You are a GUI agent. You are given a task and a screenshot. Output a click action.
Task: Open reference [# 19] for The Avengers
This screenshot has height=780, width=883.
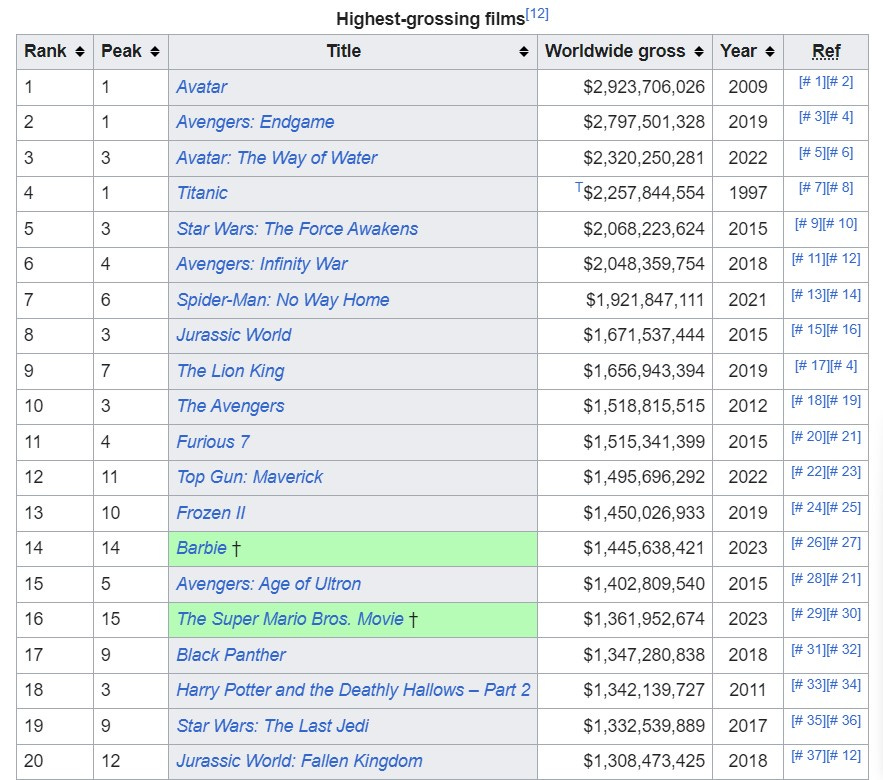pos(844,400)
